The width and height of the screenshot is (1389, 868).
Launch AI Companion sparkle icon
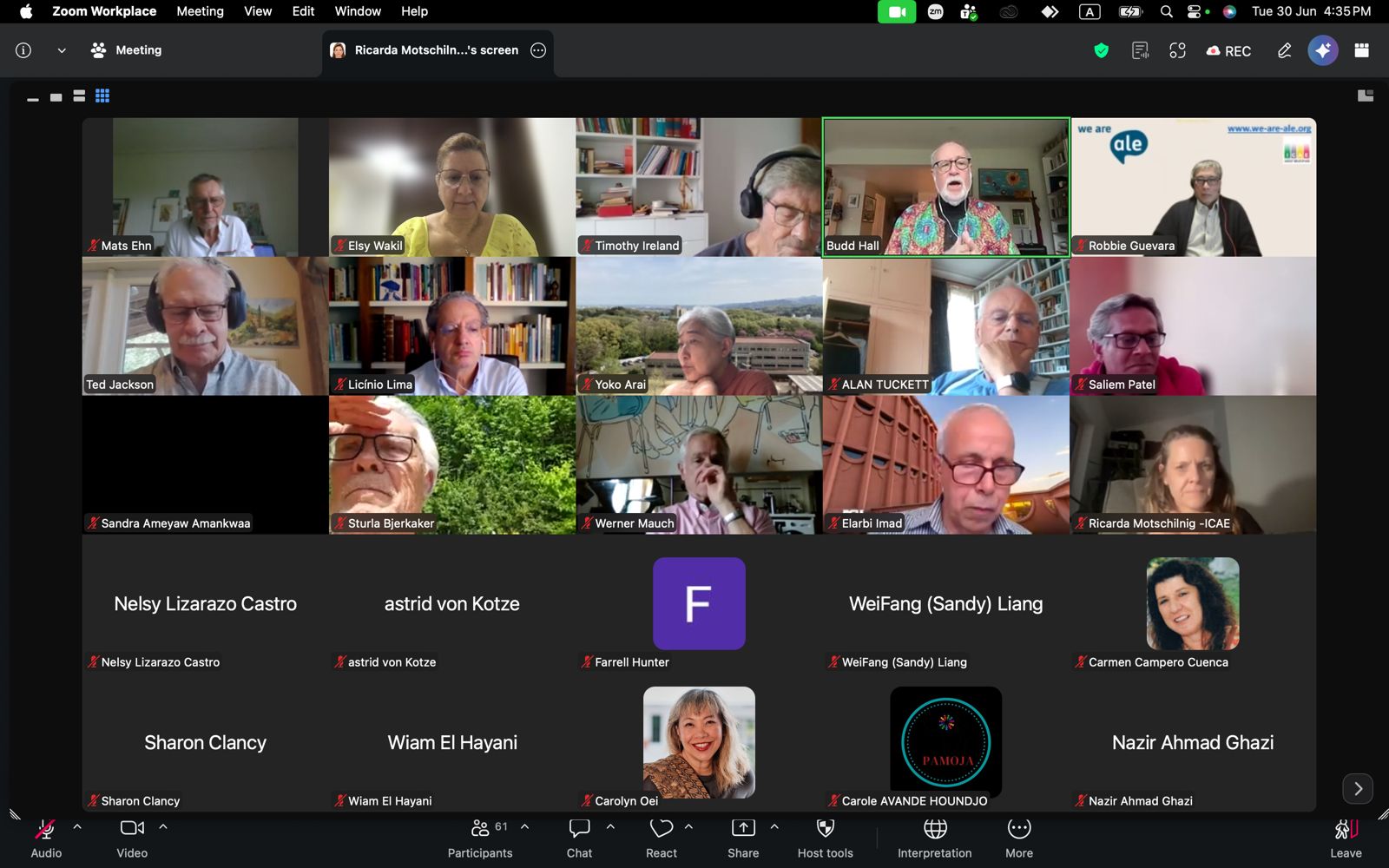[x=1323, y=50]
